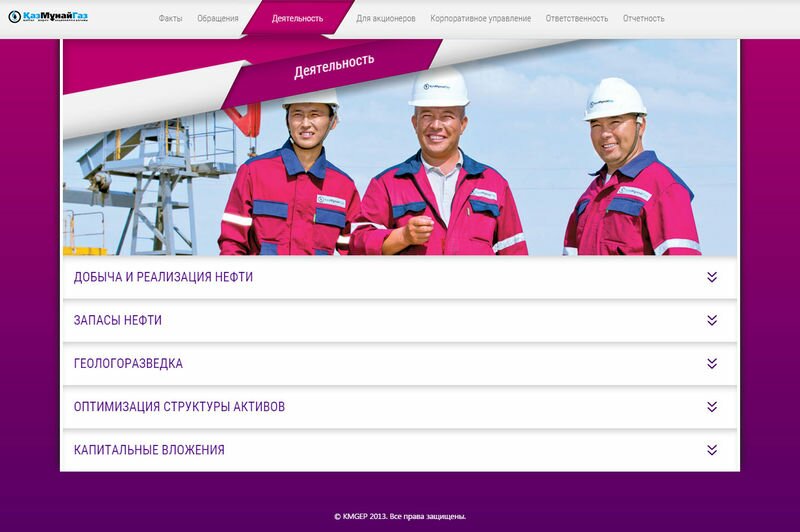Screen dimensions: 800x532
Task: Click Оптимизация структуры активов heading
Action: (179, 407)
